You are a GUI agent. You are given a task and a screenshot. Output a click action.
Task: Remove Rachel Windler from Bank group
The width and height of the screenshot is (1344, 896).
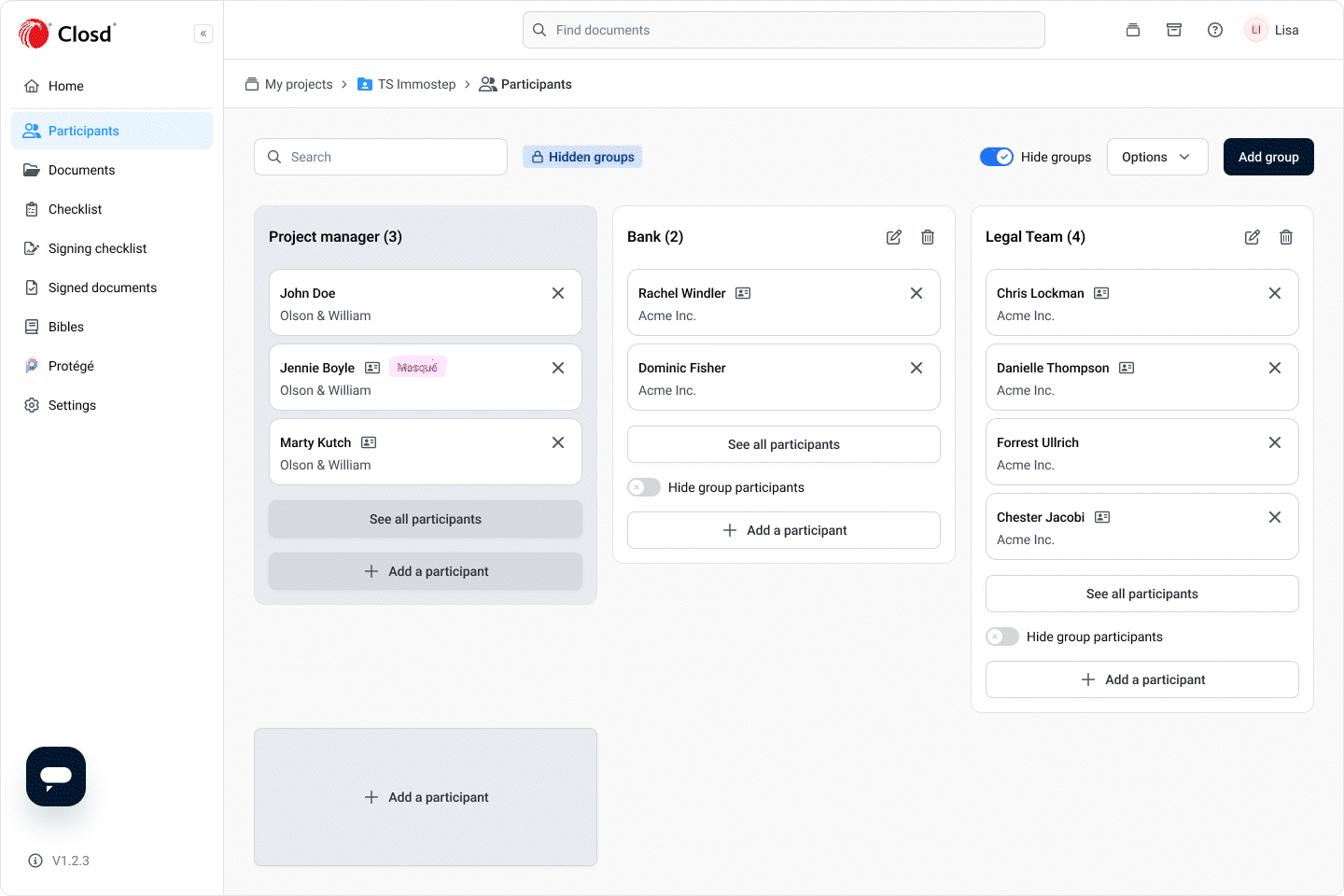916,293
